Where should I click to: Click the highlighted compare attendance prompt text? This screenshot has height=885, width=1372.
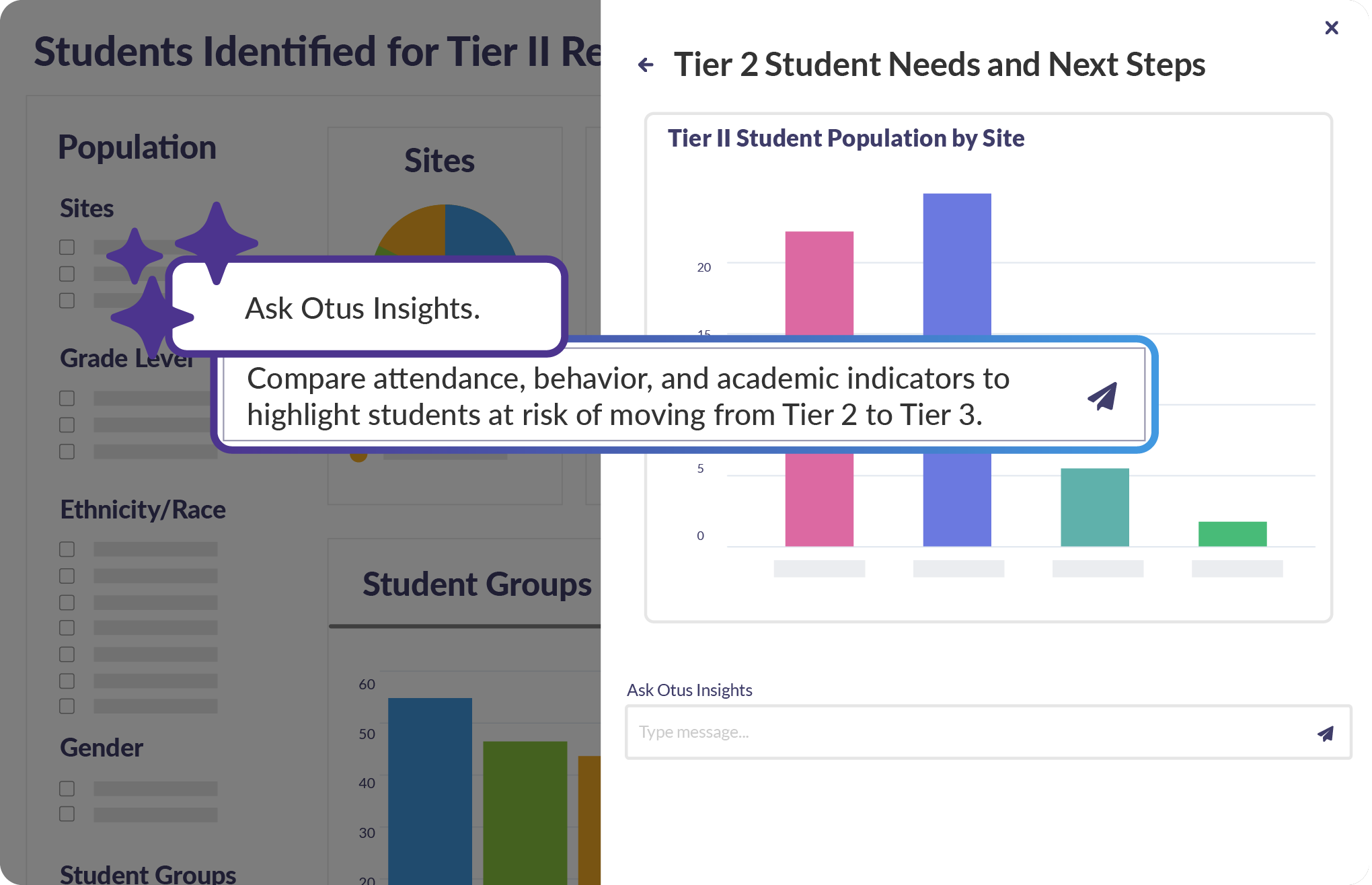tap(625, 396)
